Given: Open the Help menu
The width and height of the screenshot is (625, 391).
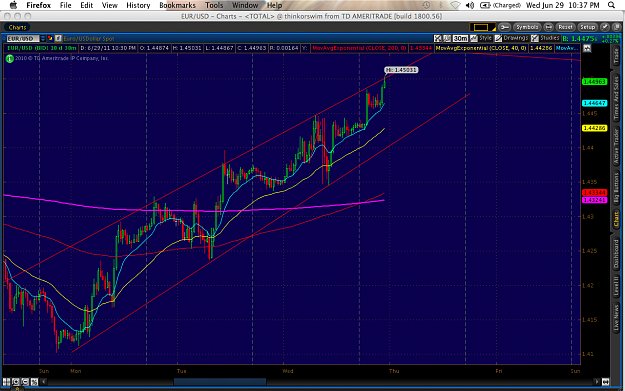Looking at the screenshot, I should point(274,5).
